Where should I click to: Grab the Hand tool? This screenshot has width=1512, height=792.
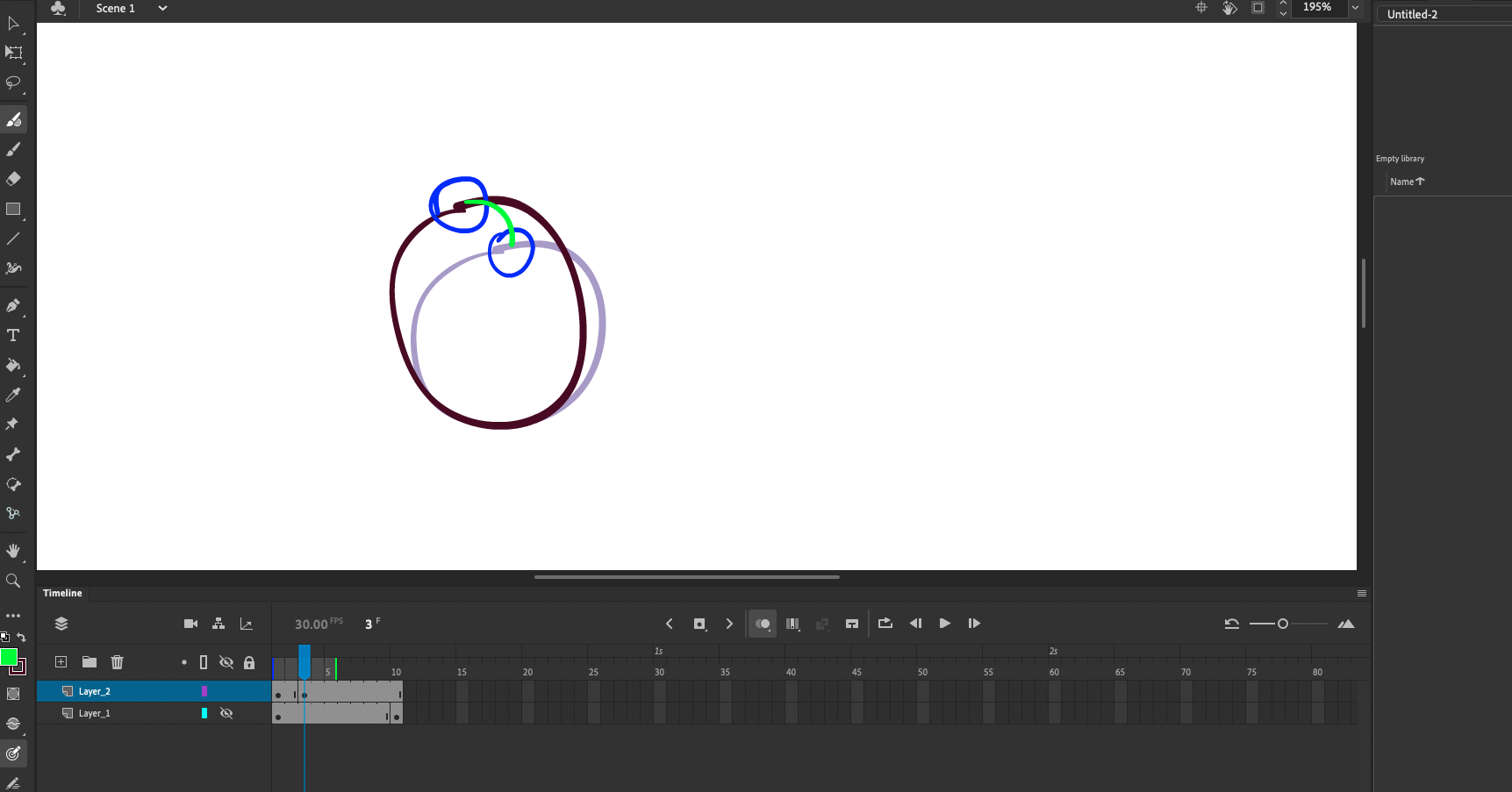click(14, 551)
